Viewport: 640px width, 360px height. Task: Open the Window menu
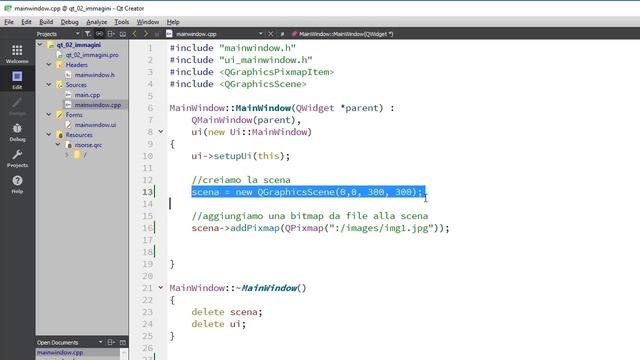click(148, 22)
